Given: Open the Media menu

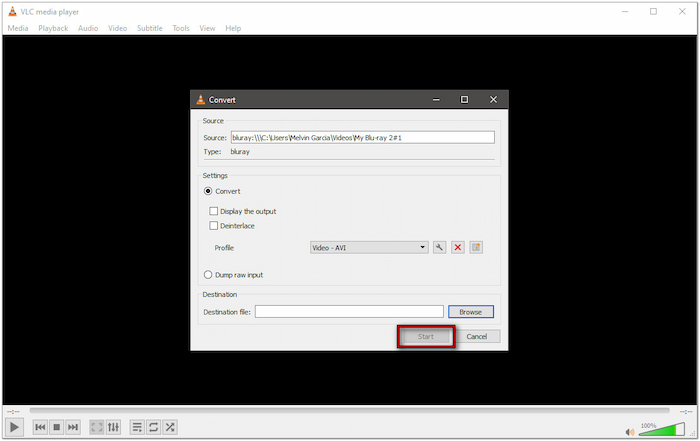Looking at the screenshot, I should (x=18, y=28).
